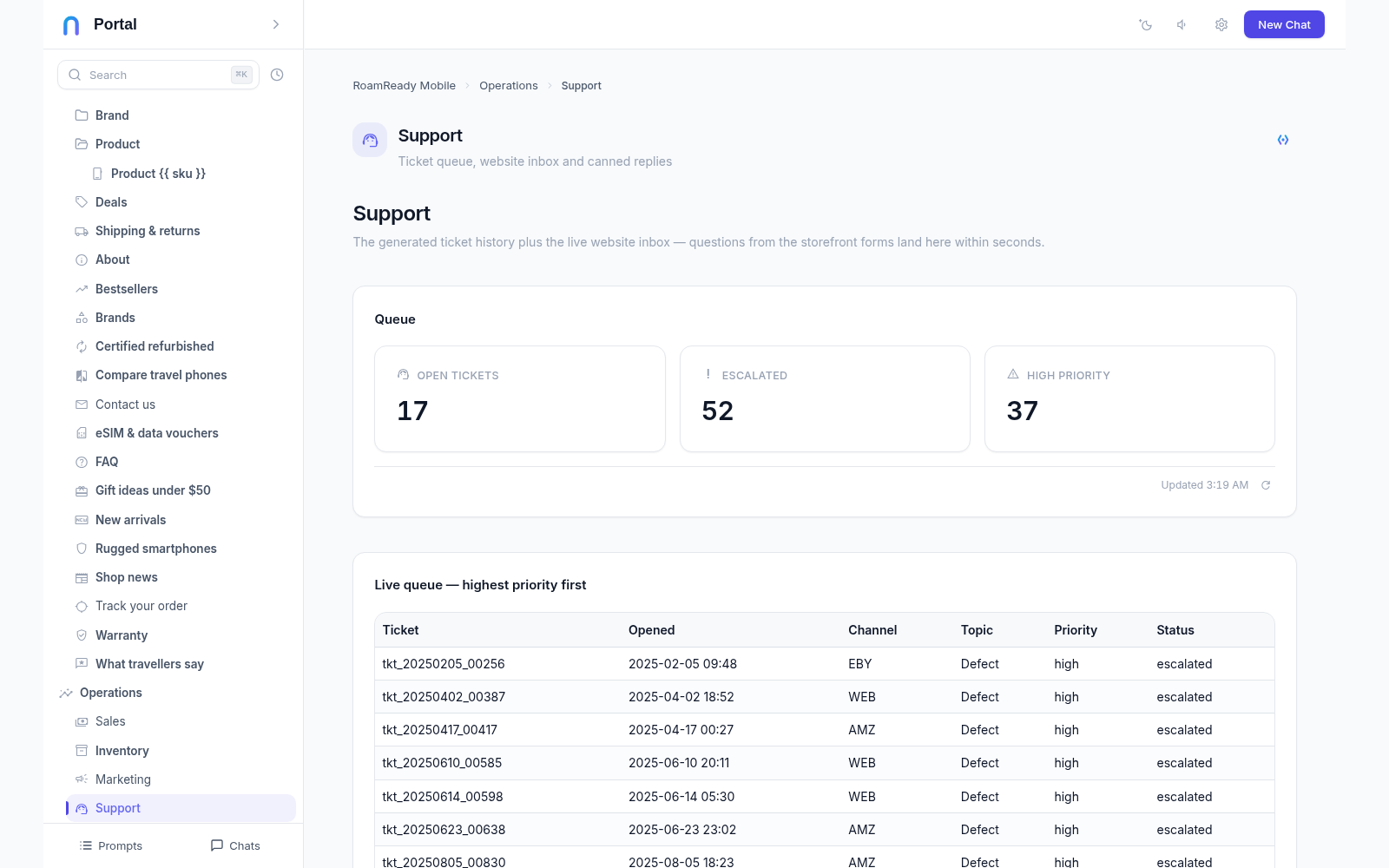Screen dimensions: 1389x868
Task: Click Gift ideas under $50 icon
Action: [82, 491]
